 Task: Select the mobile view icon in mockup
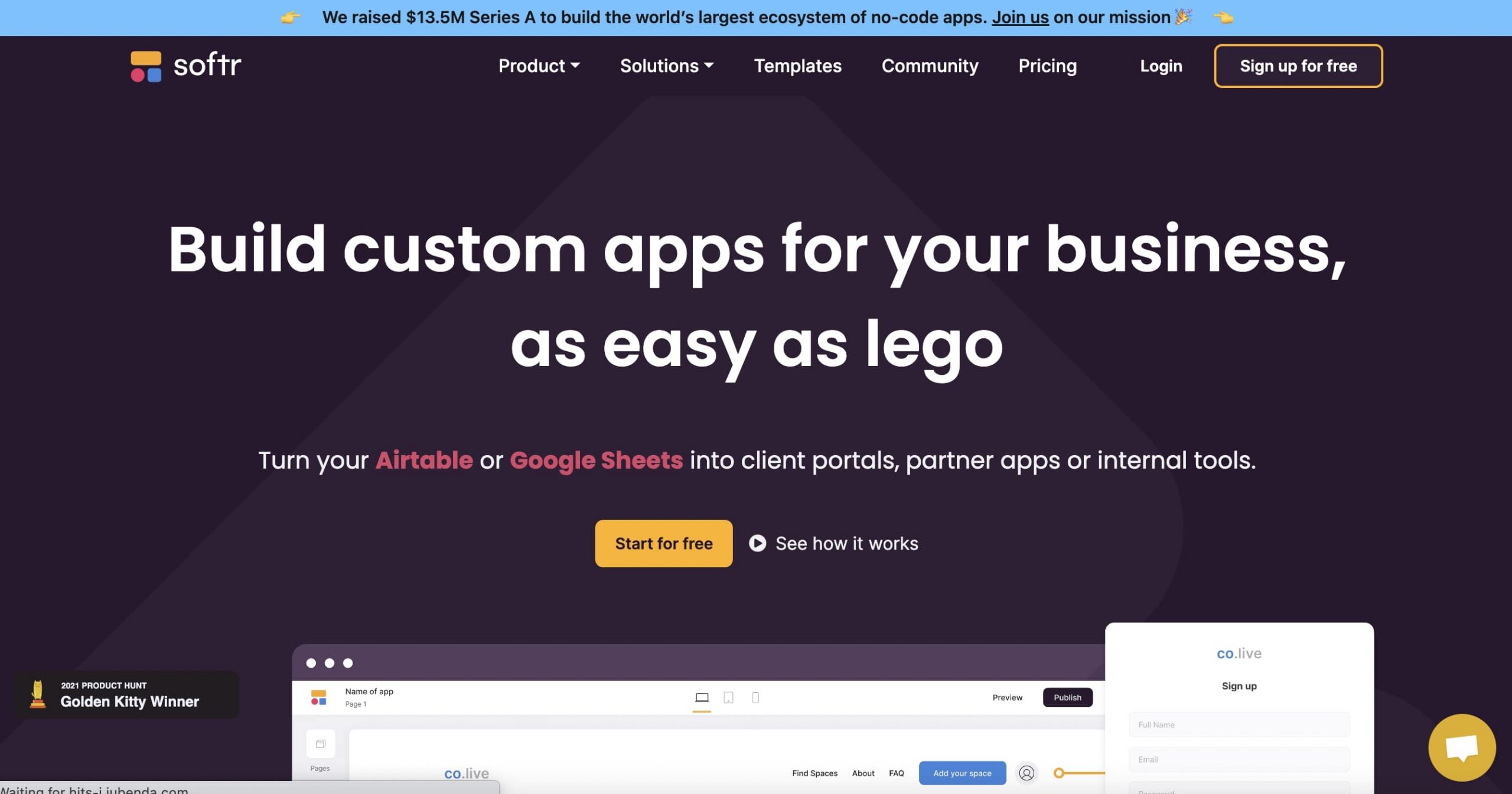(755, 697)
